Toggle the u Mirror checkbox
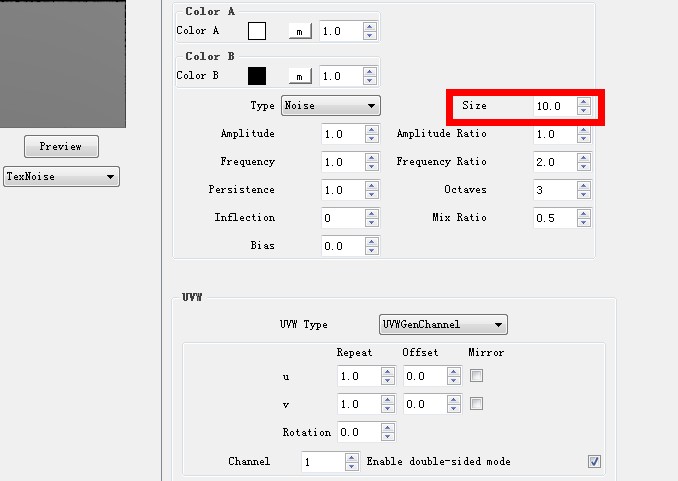678x481 pixels. pos(476,375)
